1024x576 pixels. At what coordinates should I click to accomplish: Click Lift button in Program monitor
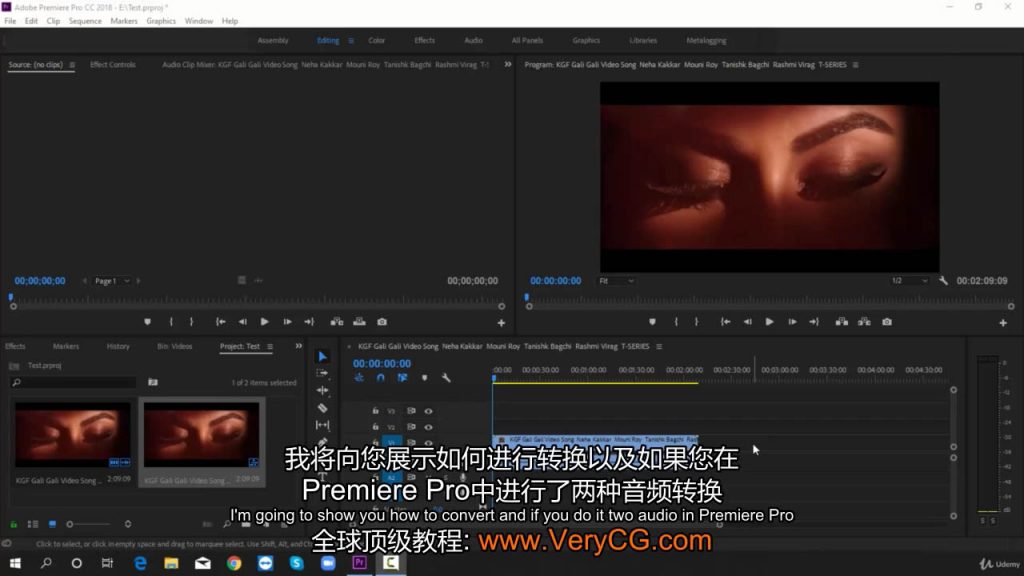coord(842,322)
